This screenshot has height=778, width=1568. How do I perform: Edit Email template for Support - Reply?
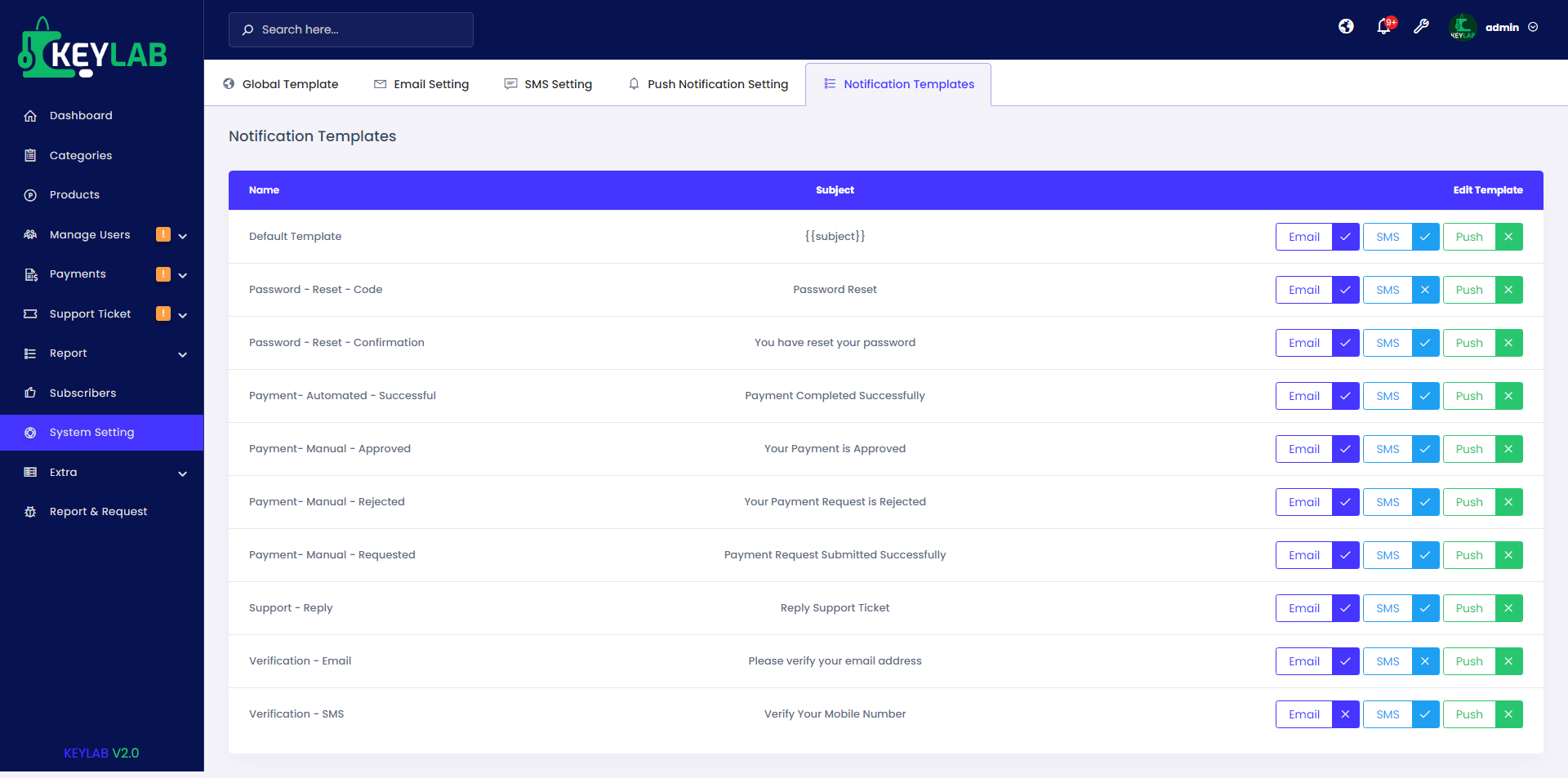[1304, 608]
